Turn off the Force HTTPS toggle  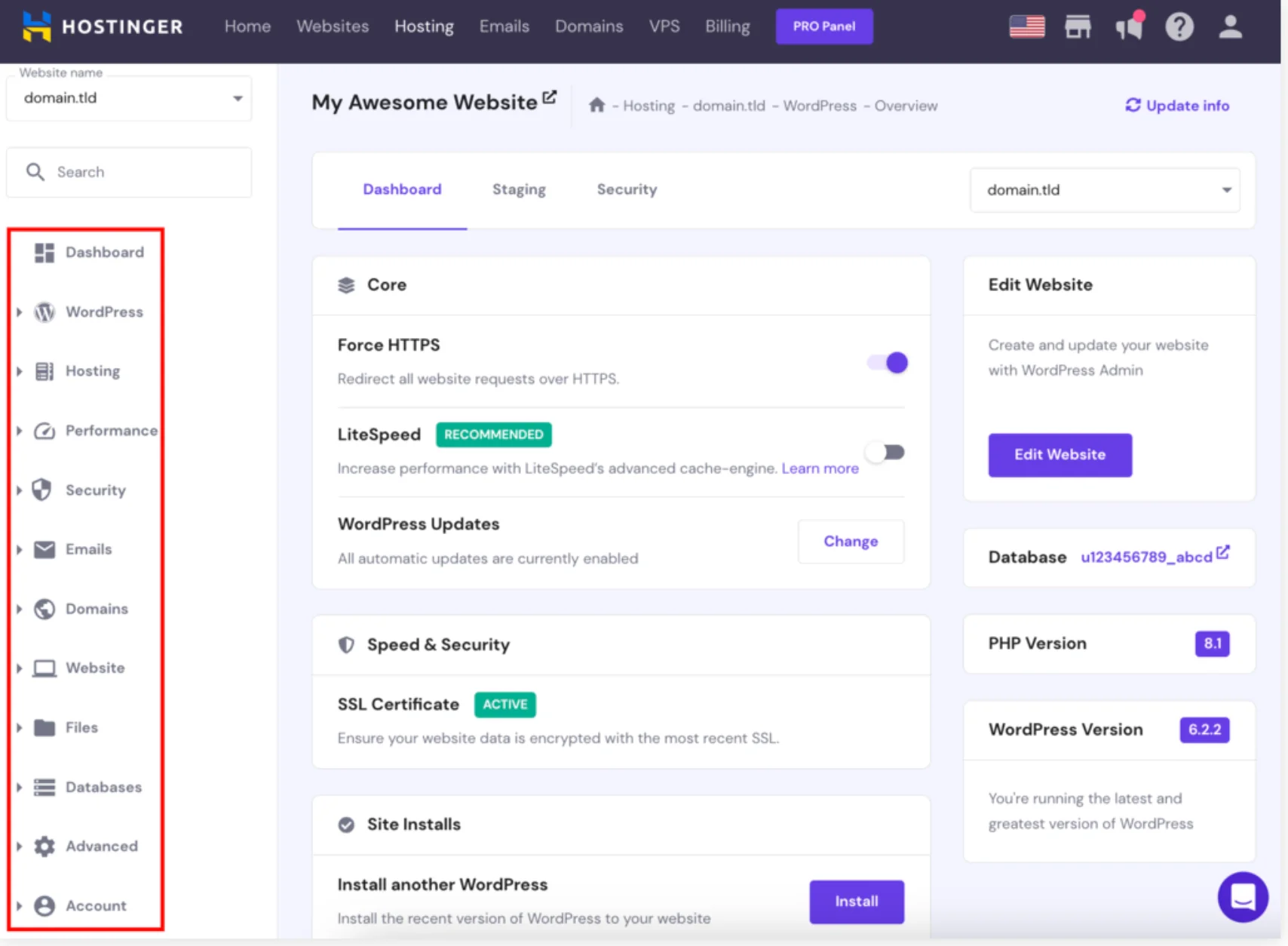pyautogui.click(x=888, y=363)
